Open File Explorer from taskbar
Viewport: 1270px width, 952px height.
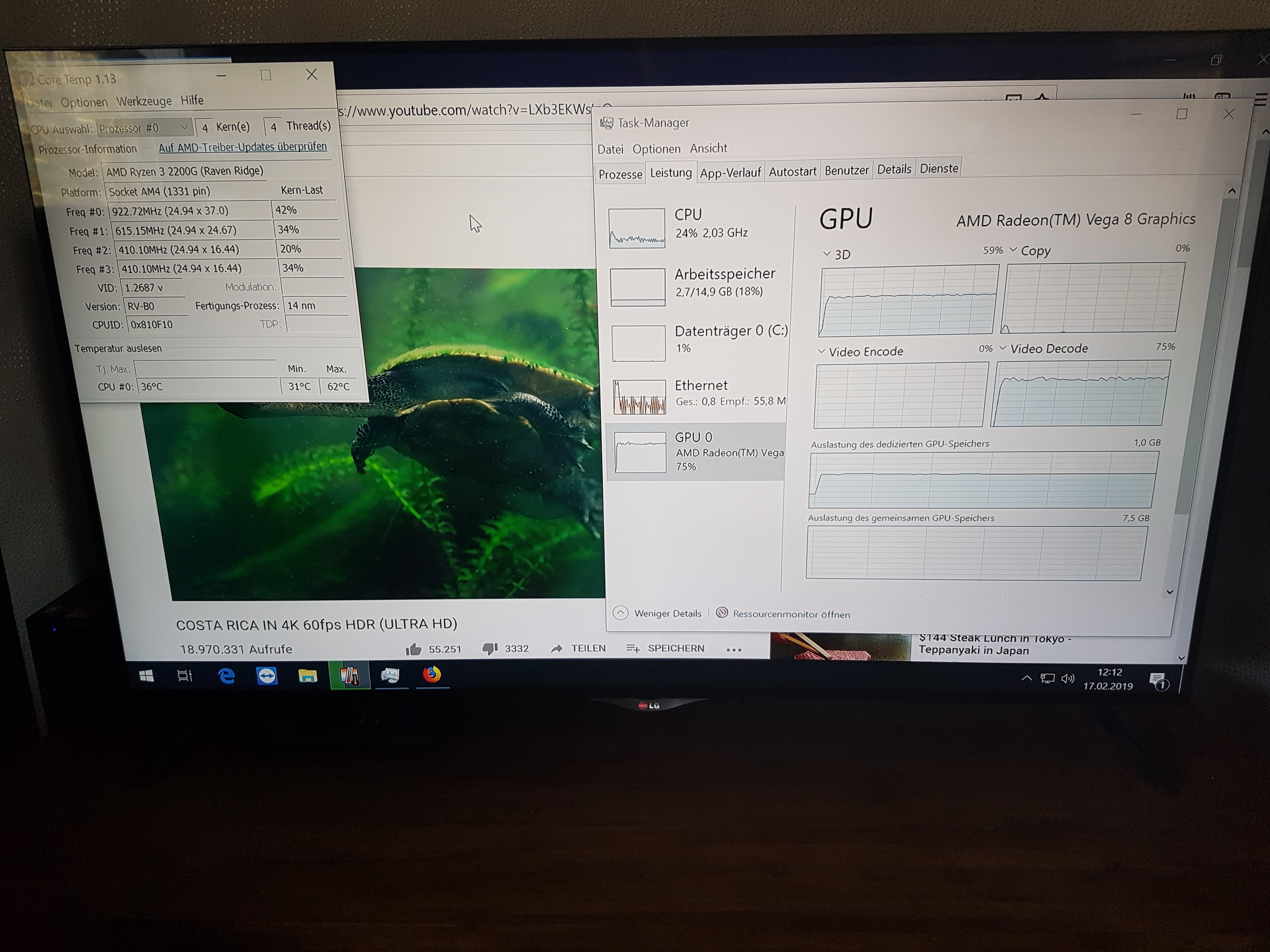(x=308, y=676)
